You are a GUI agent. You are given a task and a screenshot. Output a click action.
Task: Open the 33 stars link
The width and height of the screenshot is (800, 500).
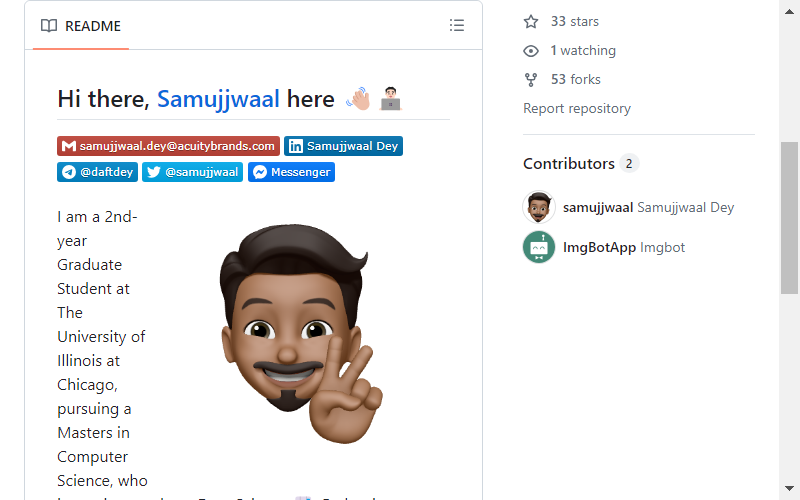[x=574, y=21]
